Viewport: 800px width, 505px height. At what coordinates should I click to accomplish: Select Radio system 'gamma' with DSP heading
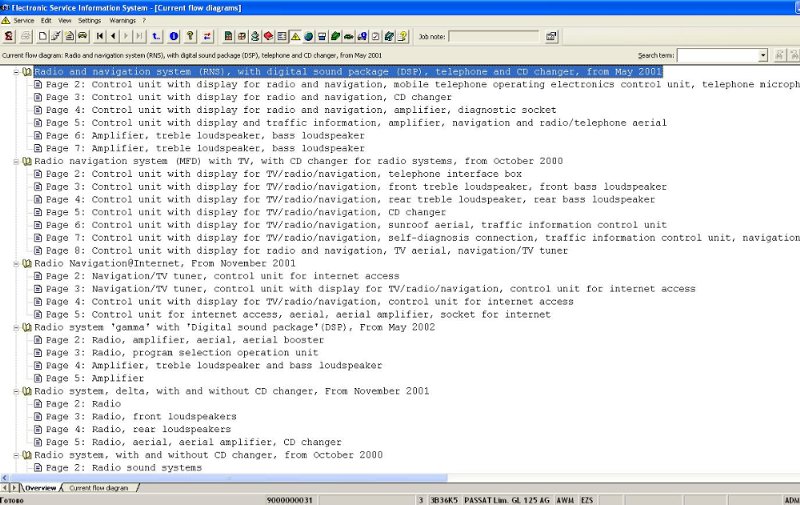click(234, 327)
